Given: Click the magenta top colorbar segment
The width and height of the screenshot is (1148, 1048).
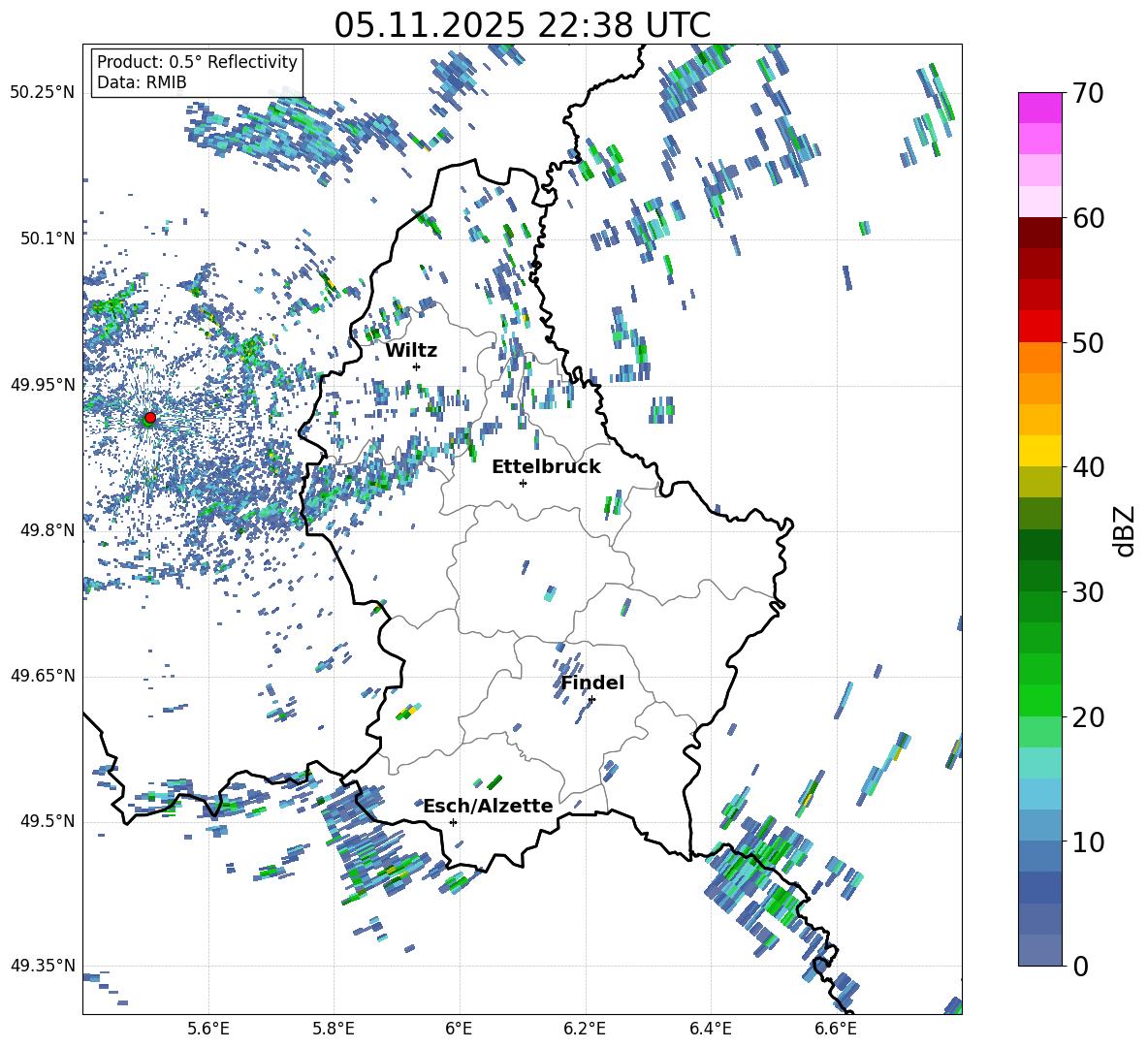Looking at the screenshot, I should [x=1039, y=108].
